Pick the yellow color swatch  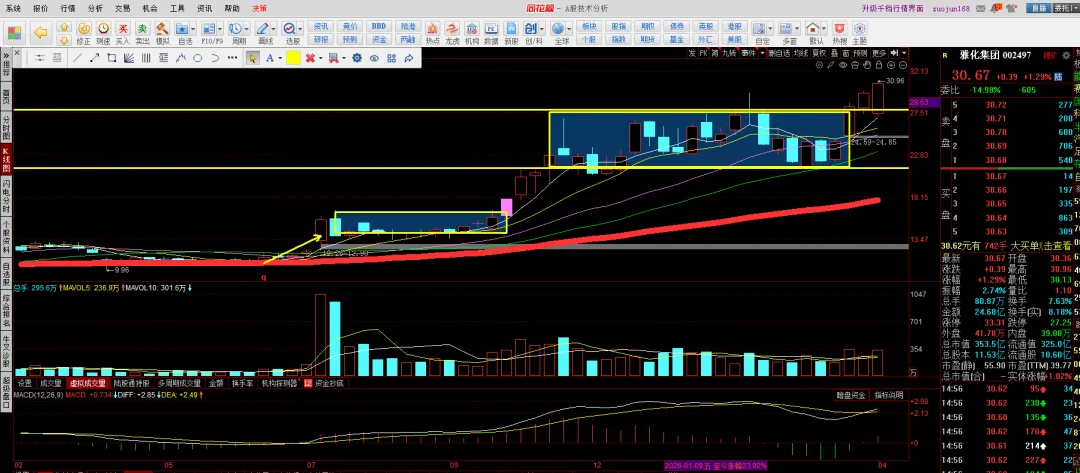[x=293, y=58]
